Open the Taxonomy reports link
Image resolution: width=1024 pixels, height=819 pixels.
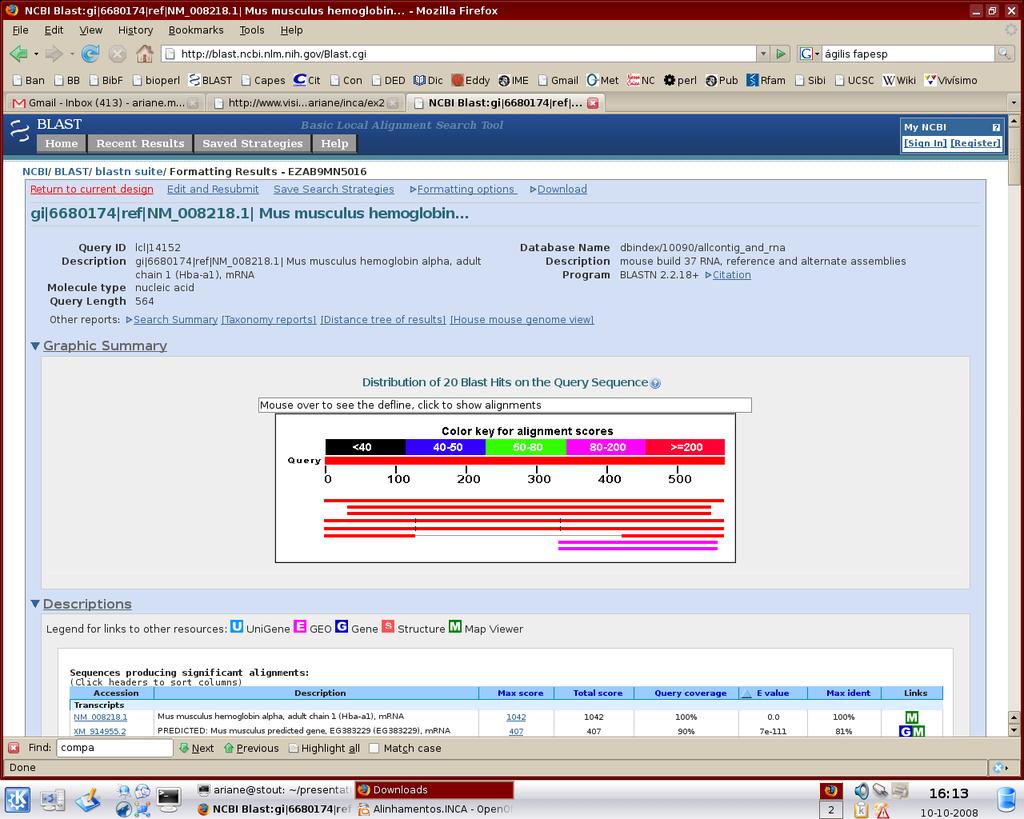click(x=268, y=319)
